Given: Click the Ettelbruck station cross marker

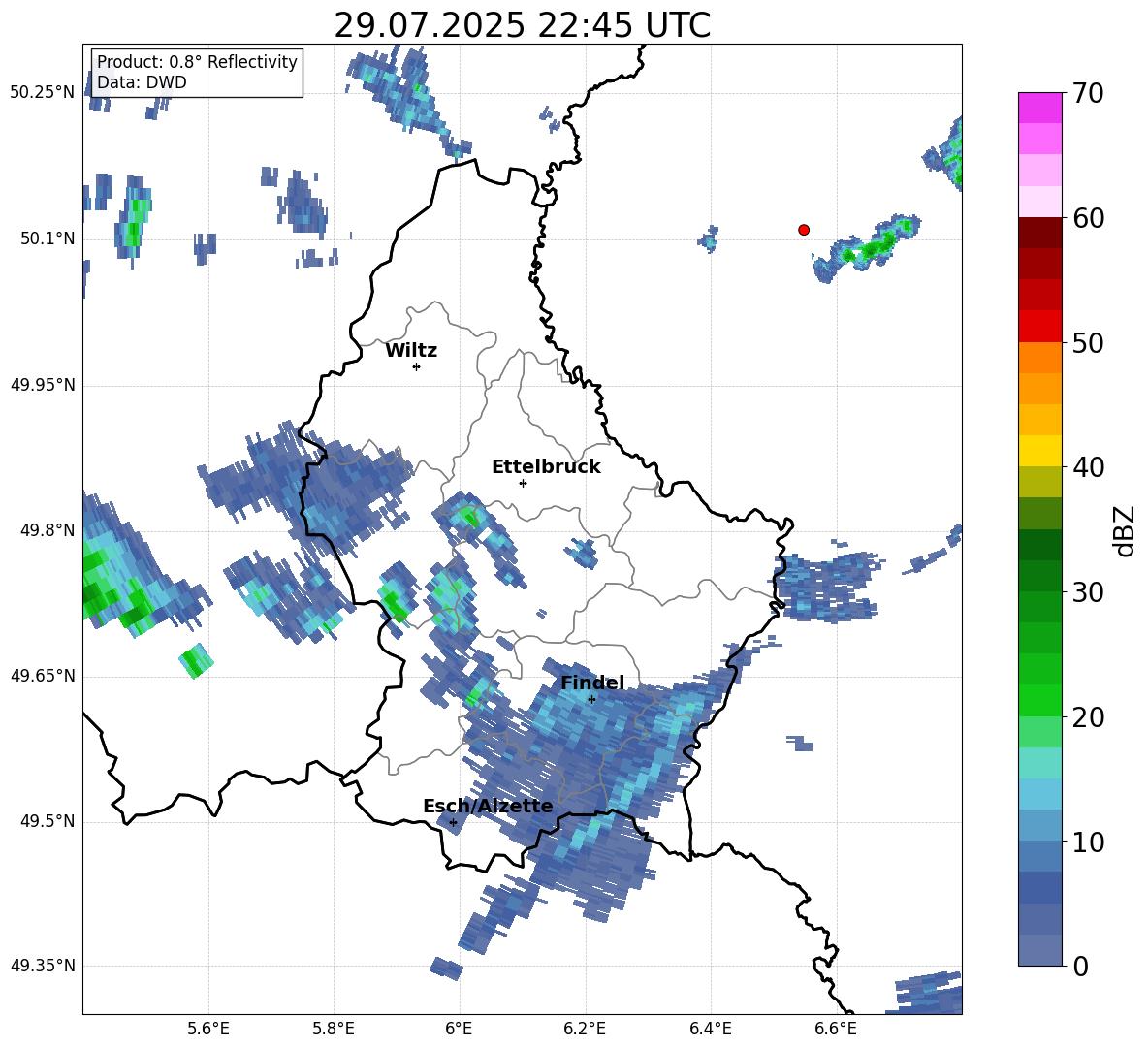Looking at the screenshot, I should [x=523, y=483].
